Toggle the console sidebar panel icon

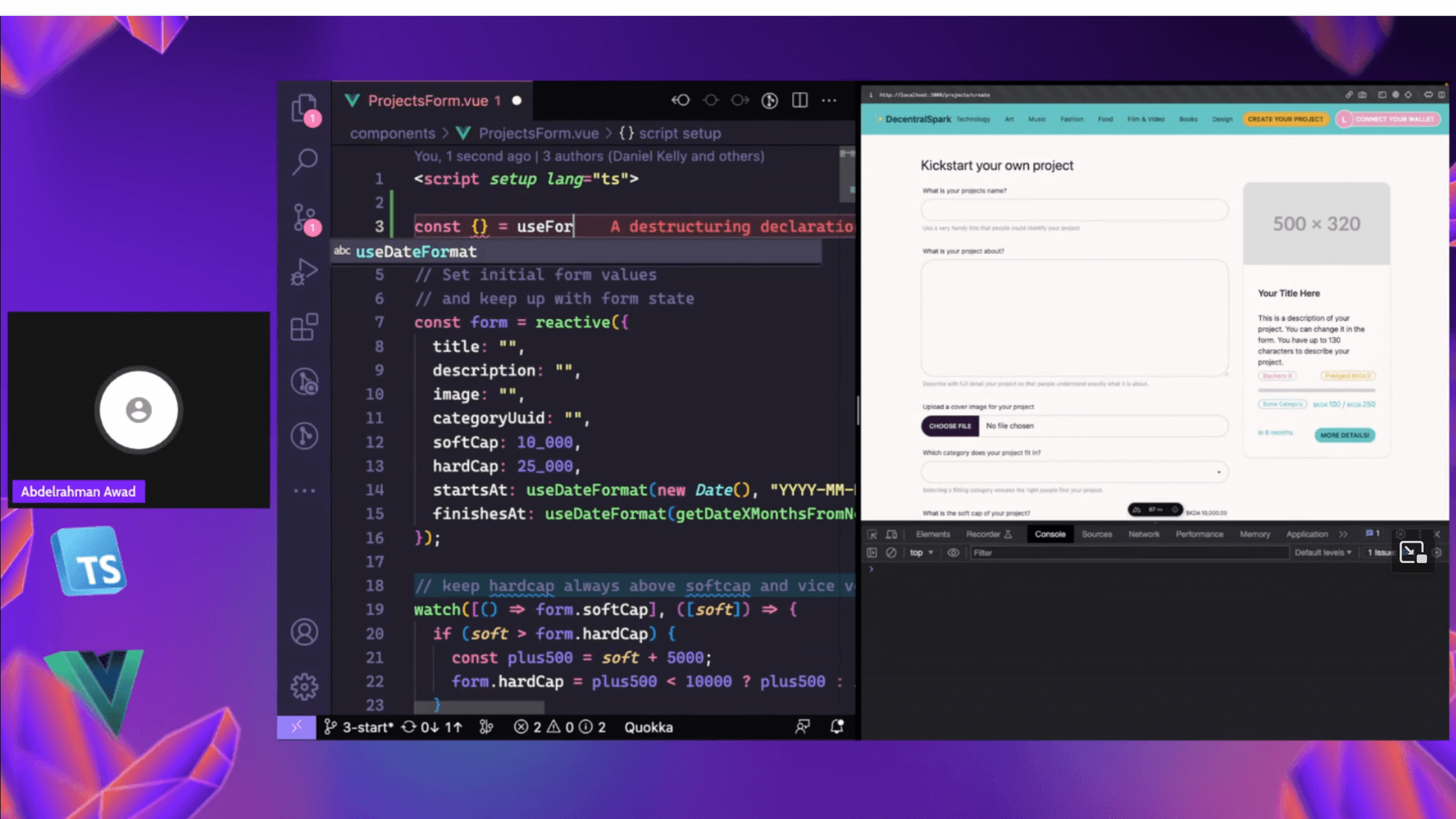click(x=872, y=553)
